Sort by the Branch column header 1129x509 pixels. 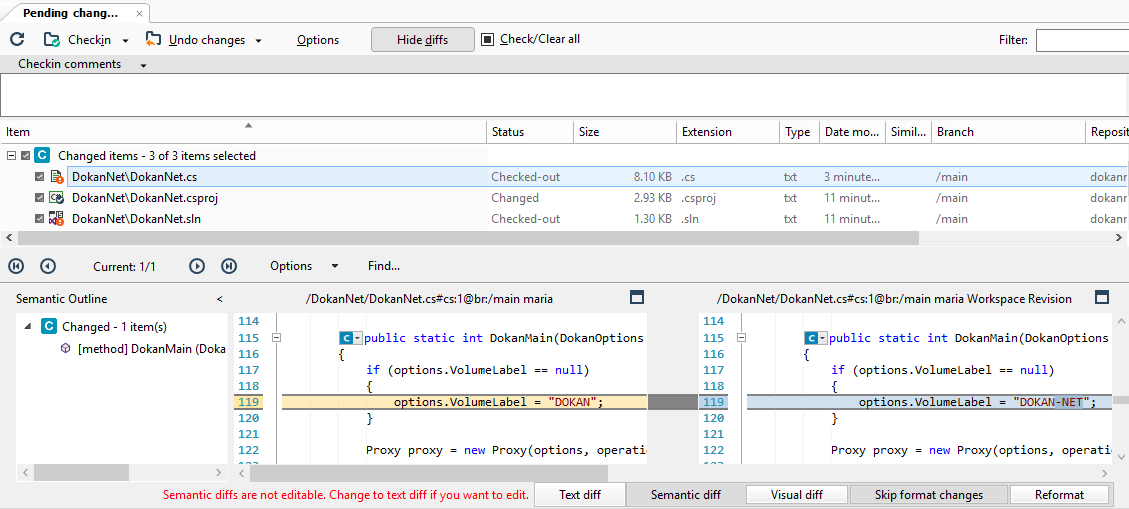(x=1008, y=132)
